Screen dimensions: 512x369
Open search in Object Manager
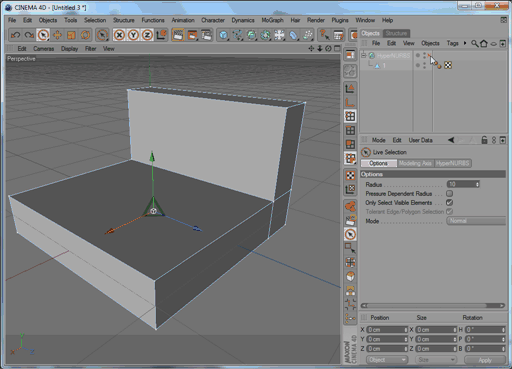474,43
